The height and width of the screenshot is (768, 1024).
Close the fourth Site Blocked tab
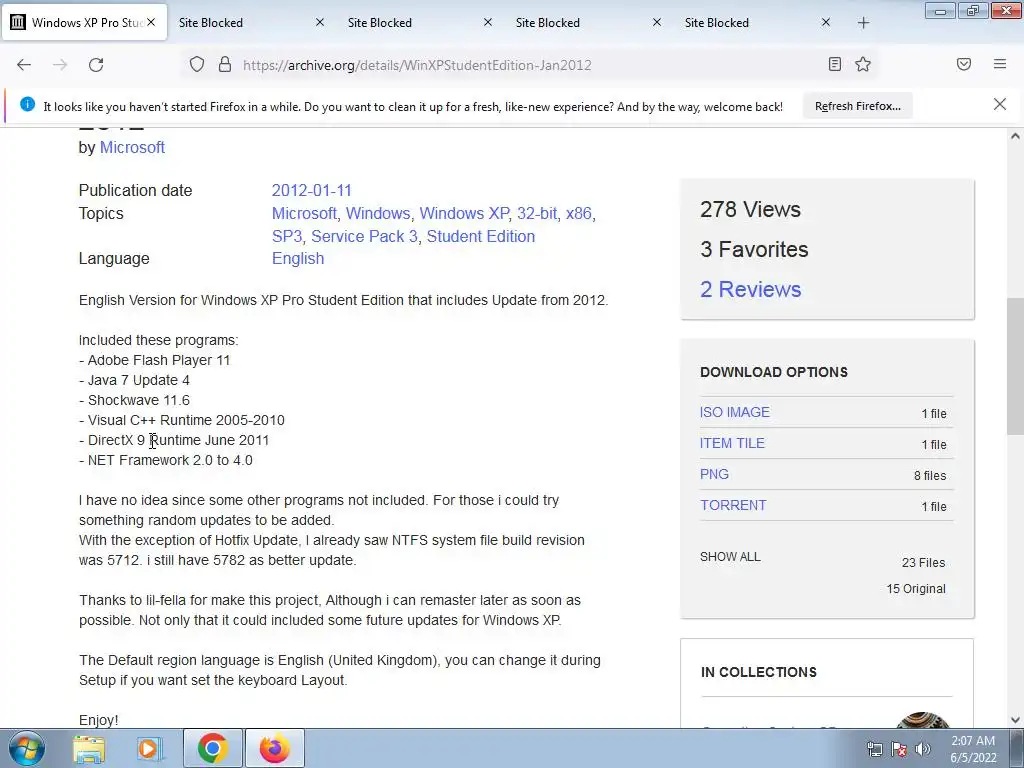click(825, 22)
